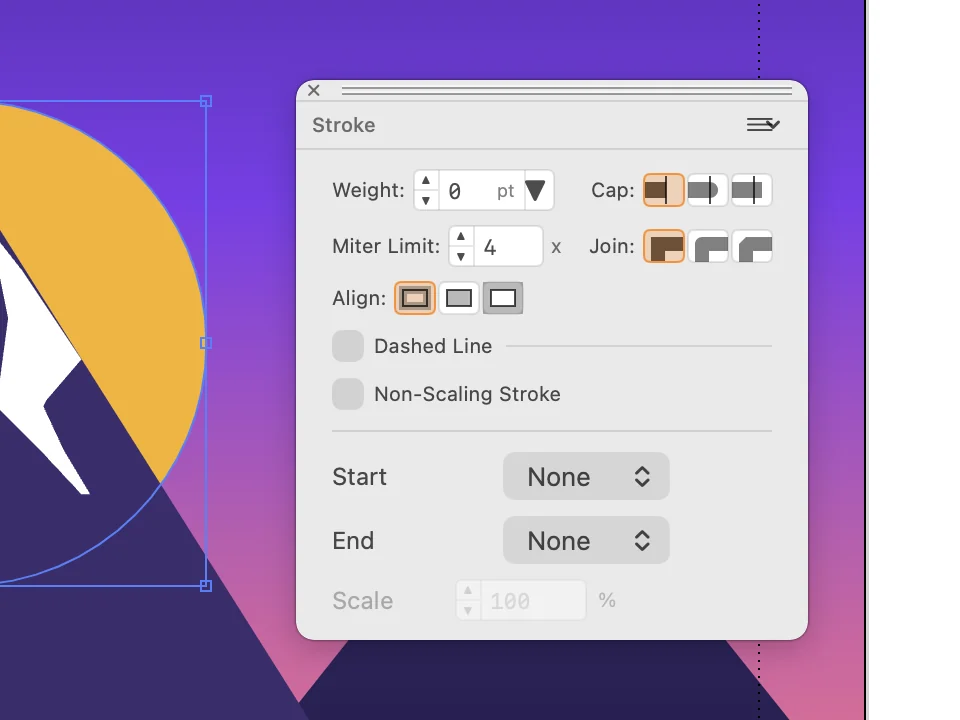Click the Stroke panel title
Screen dimensions: 960x720
[x=343, y=125]
